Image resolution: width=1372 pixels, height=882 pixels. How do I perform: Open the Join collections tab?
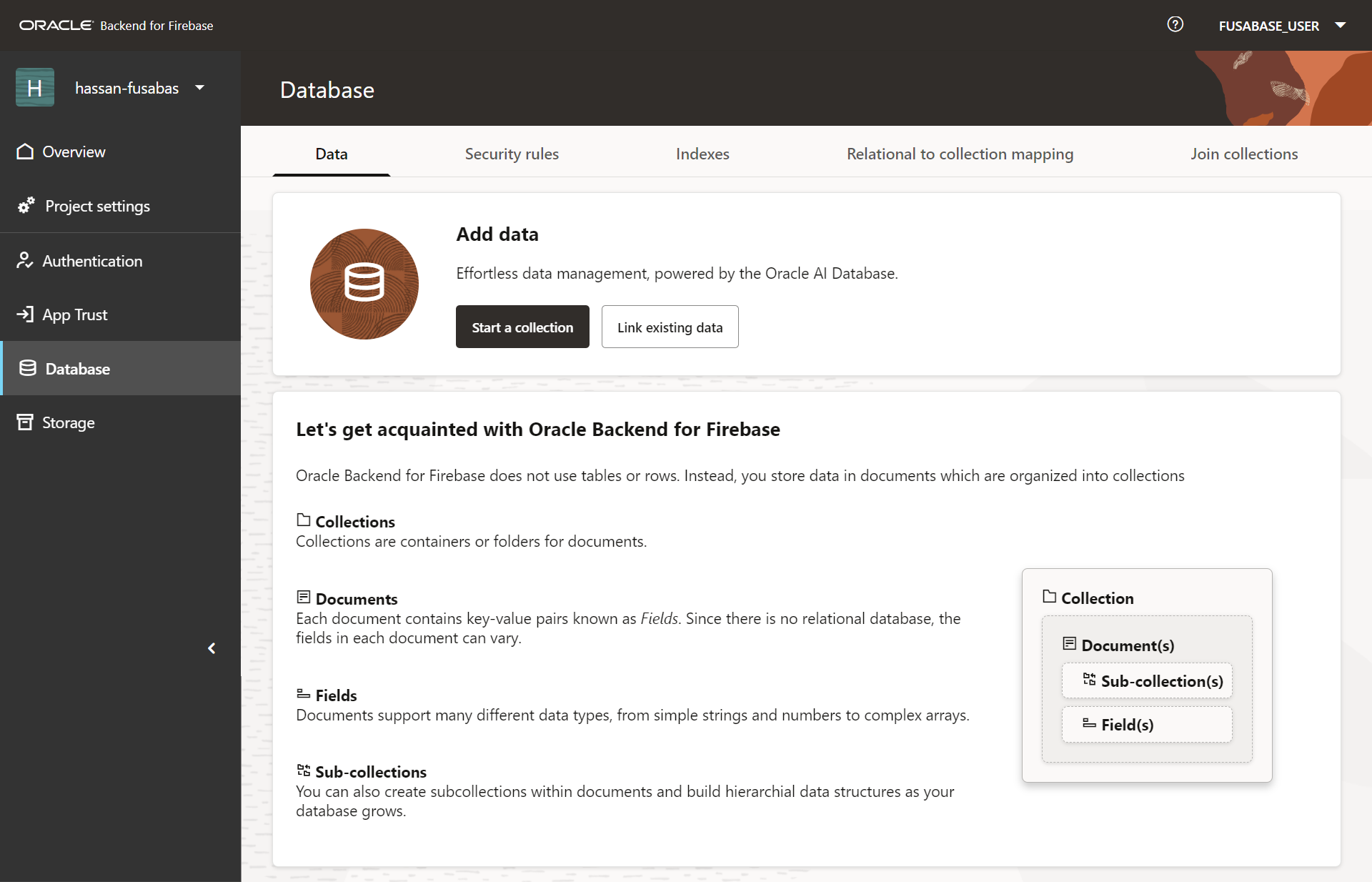1244,154
